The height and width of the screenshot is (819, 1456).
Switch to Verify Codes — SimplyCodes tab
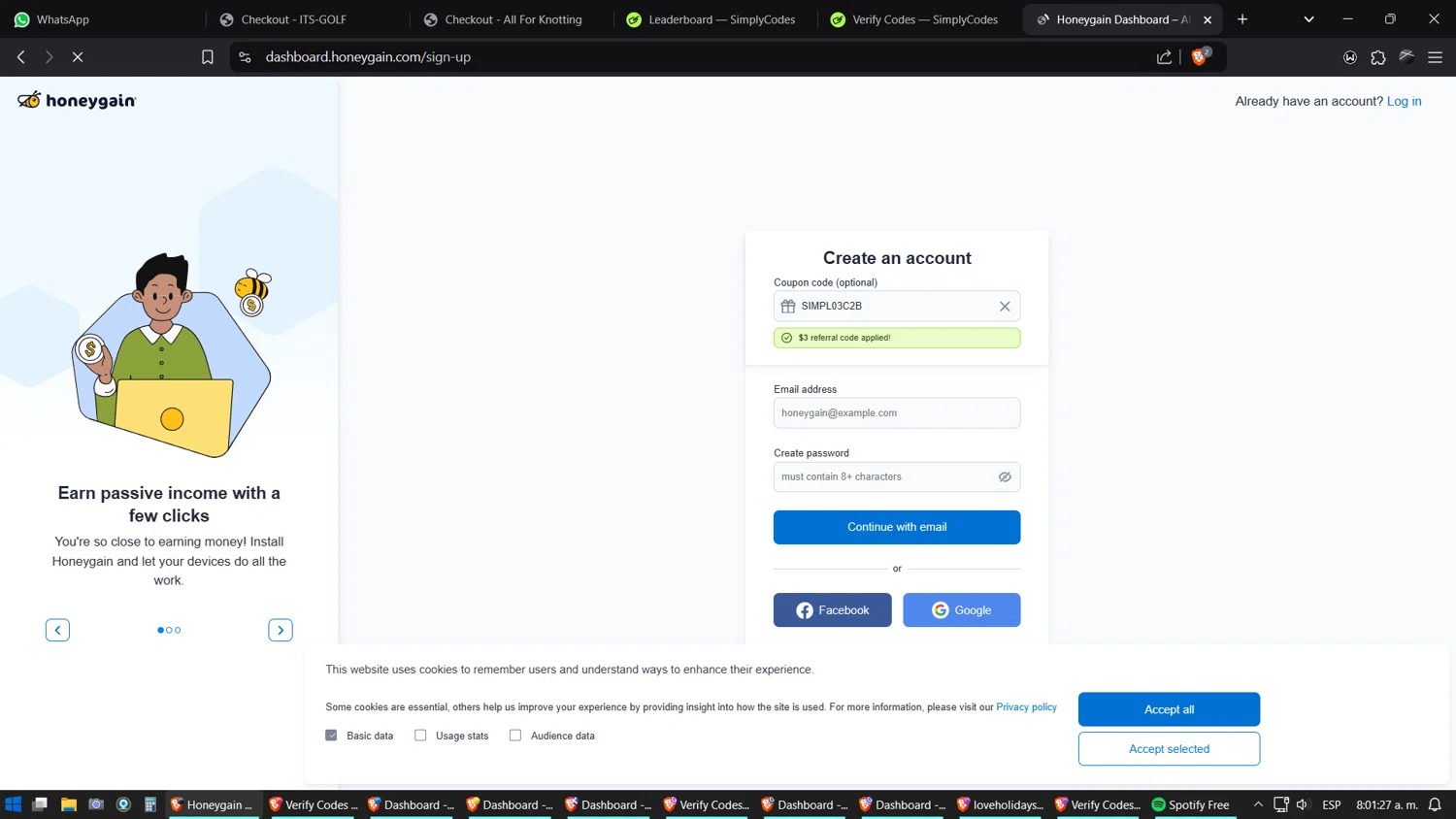click(x=920, y=19)
